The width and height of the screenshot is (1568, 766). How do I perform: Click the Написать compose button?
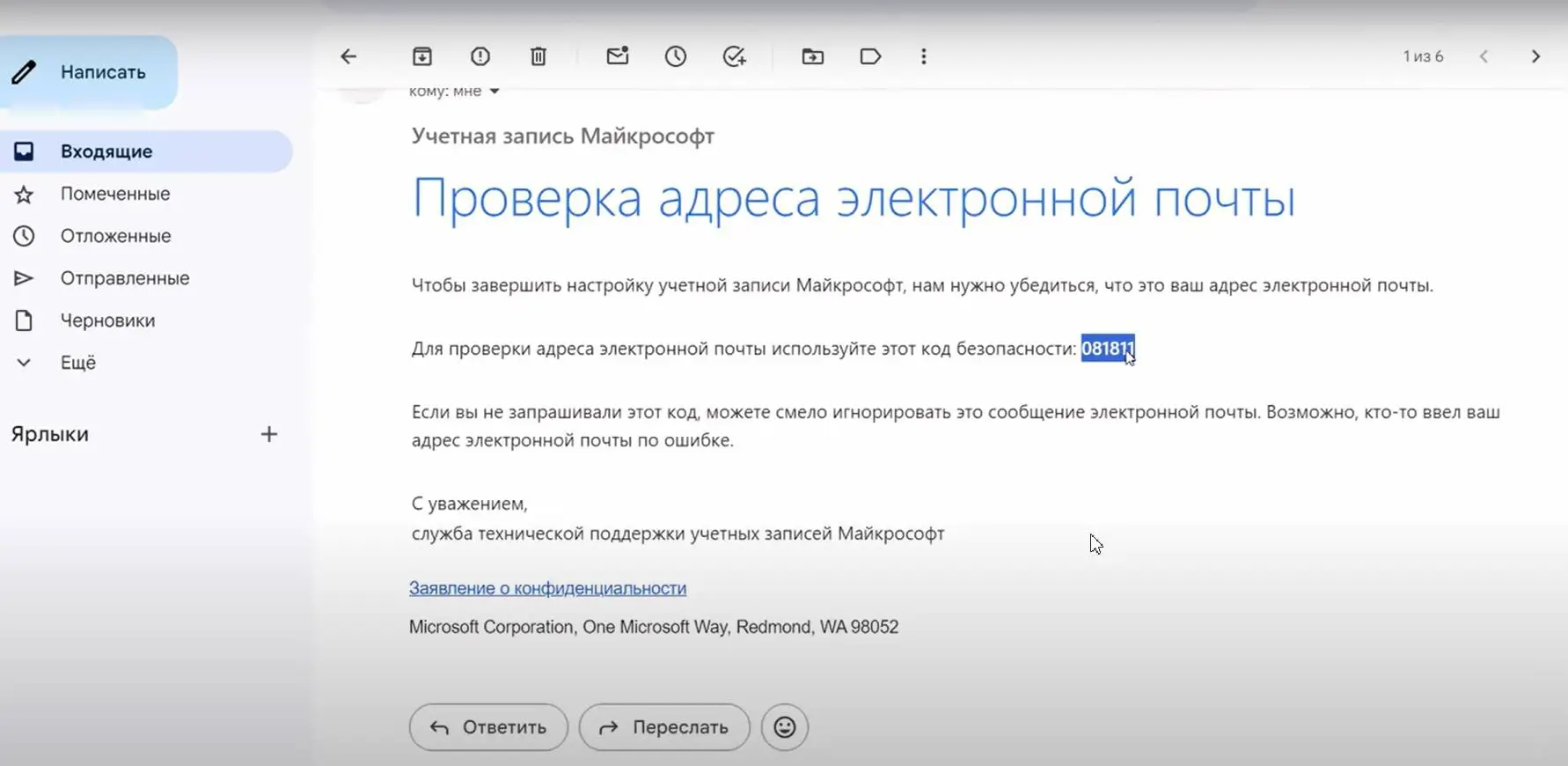[x=88, y=72]
